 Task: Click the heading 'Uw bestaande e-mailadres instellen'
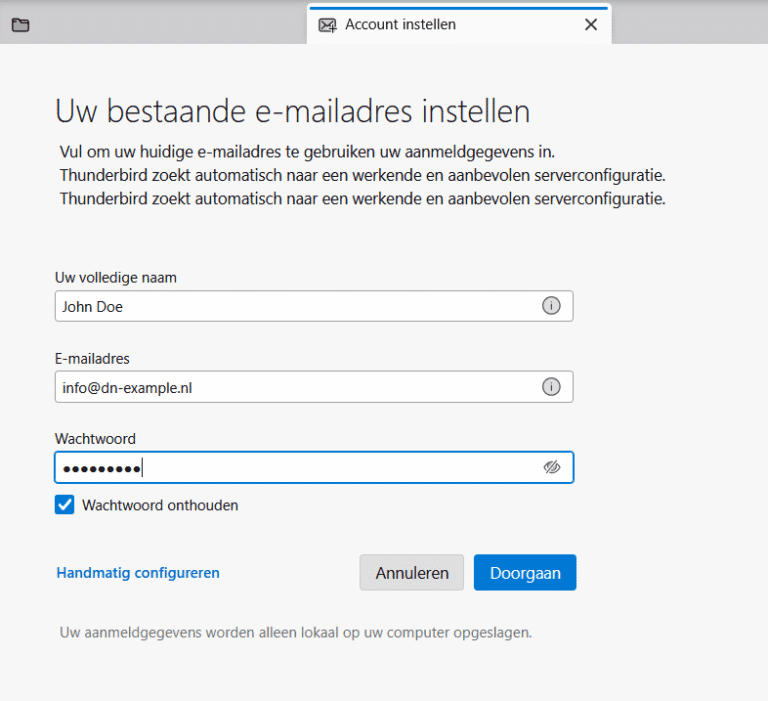point(292,110)
